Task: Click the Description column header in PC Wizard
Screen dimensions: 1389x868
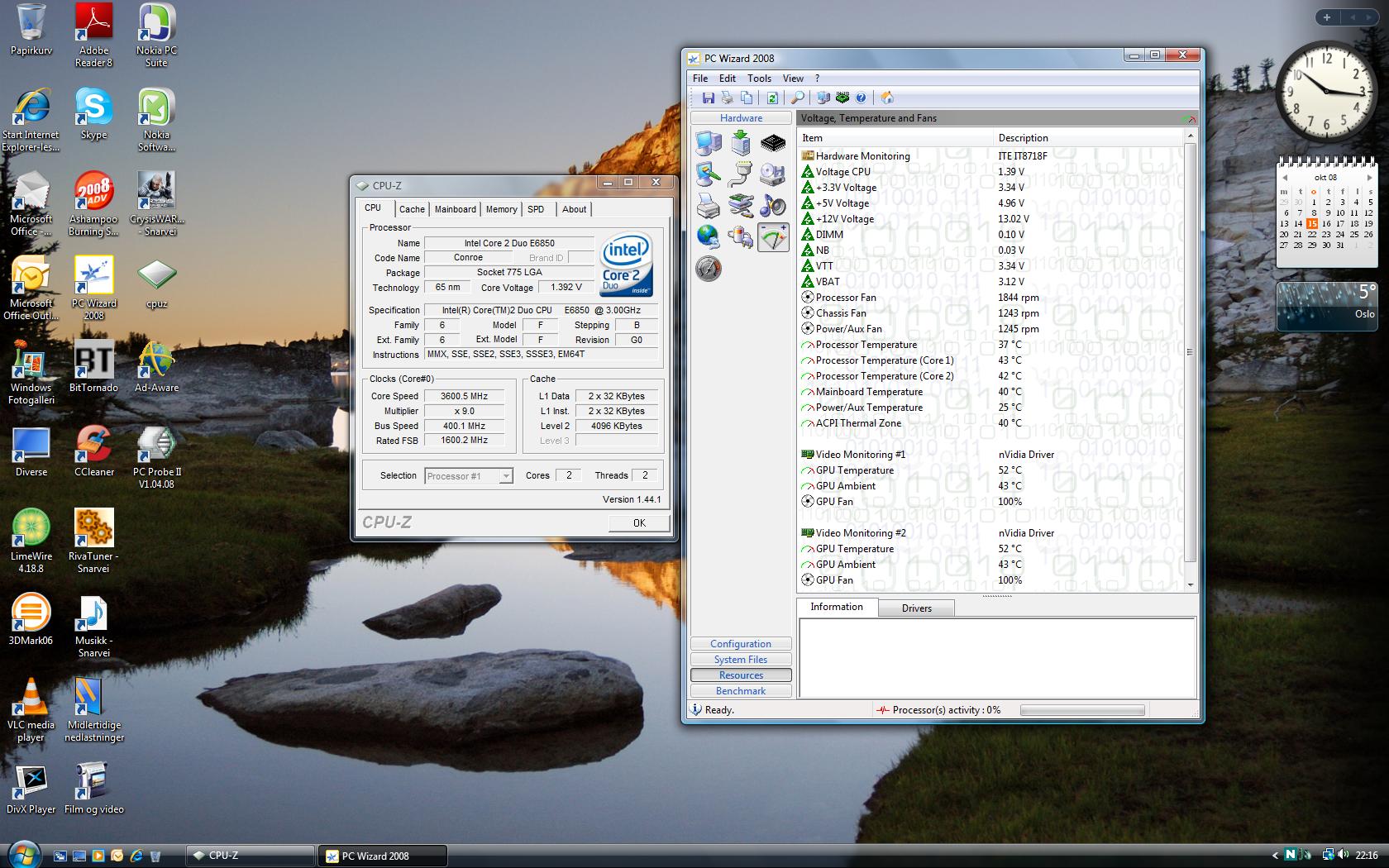Action: 1089,138
